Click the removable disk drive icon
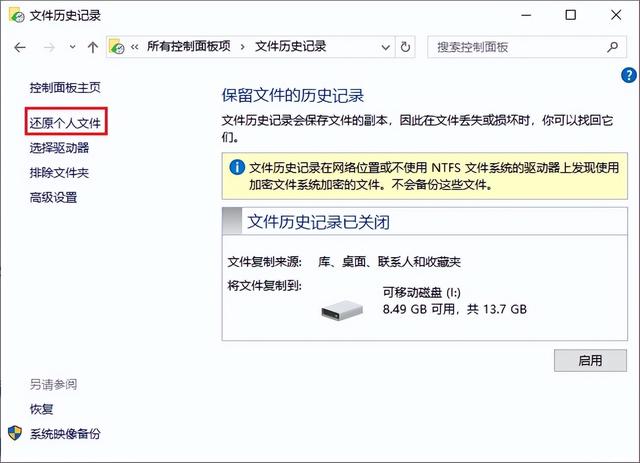Image resolution: width=640 pixels, height=463 pixels. (x=342, y=310)
